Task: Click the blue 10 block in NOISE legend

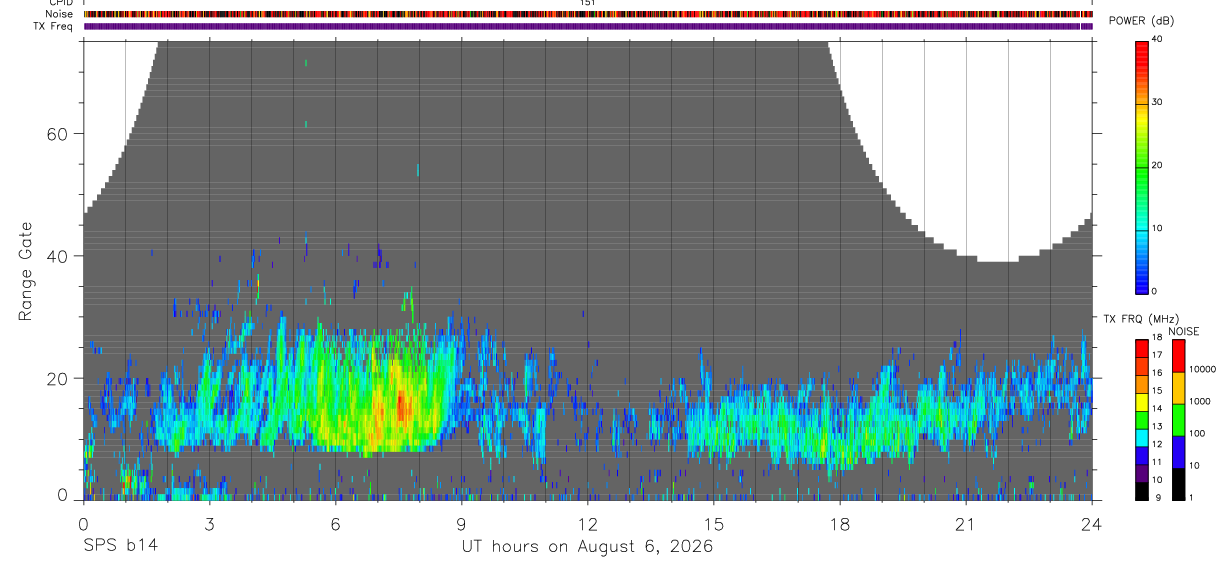Action: (1179, 452)
